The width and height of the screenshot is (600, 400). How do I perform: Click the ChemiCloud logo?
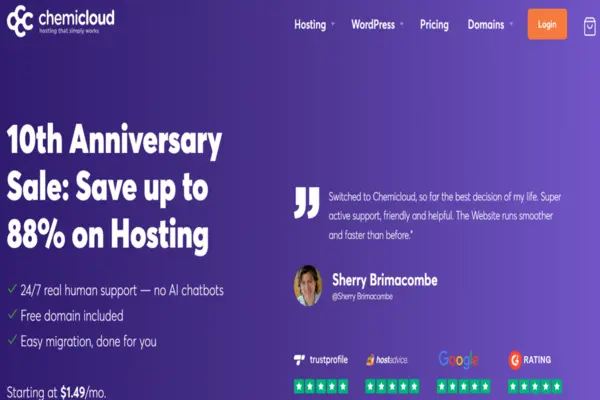60,21
